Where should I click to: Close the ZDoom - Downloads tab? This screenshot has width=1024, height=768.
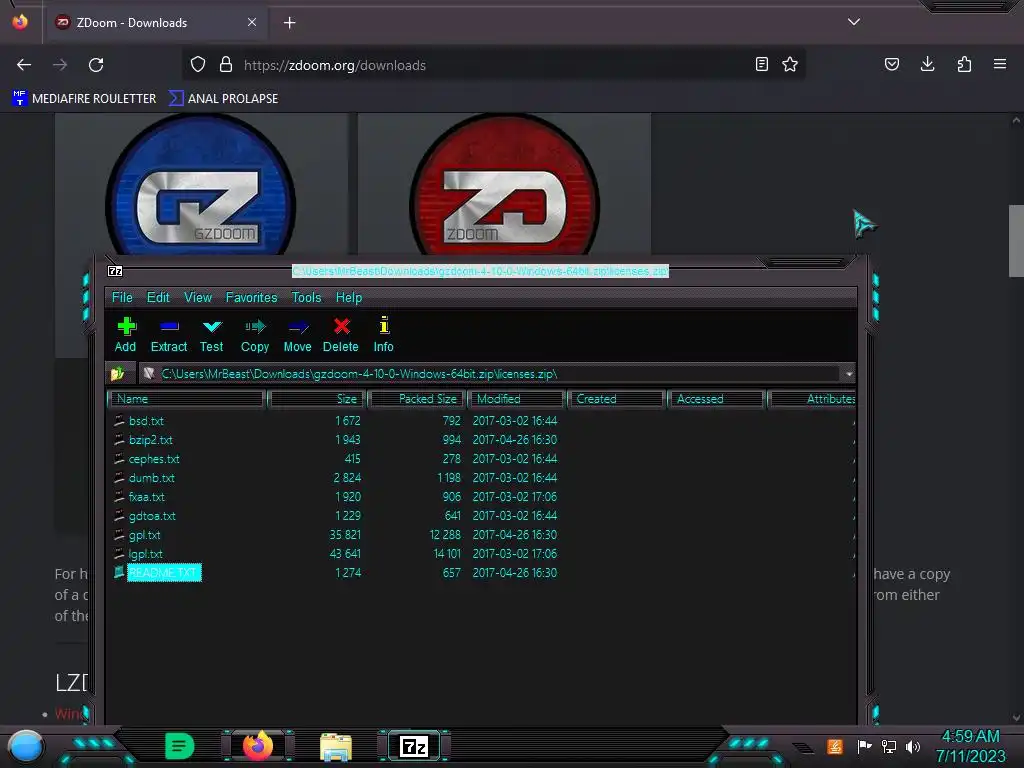tap(252, 22)
